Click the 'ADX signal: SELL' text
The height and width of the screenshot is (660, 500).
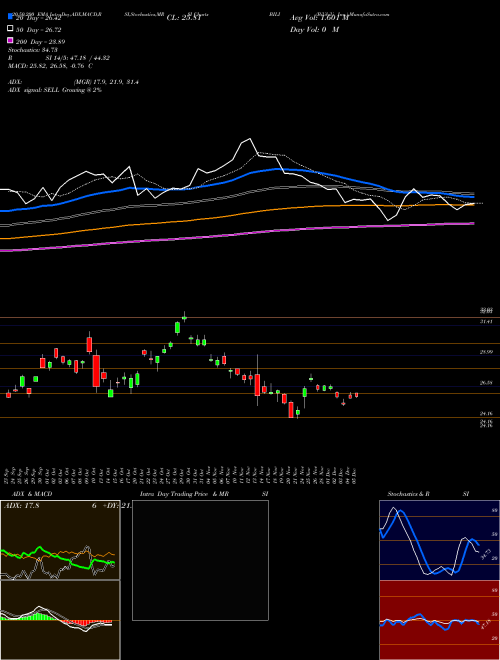pos(55,90)
